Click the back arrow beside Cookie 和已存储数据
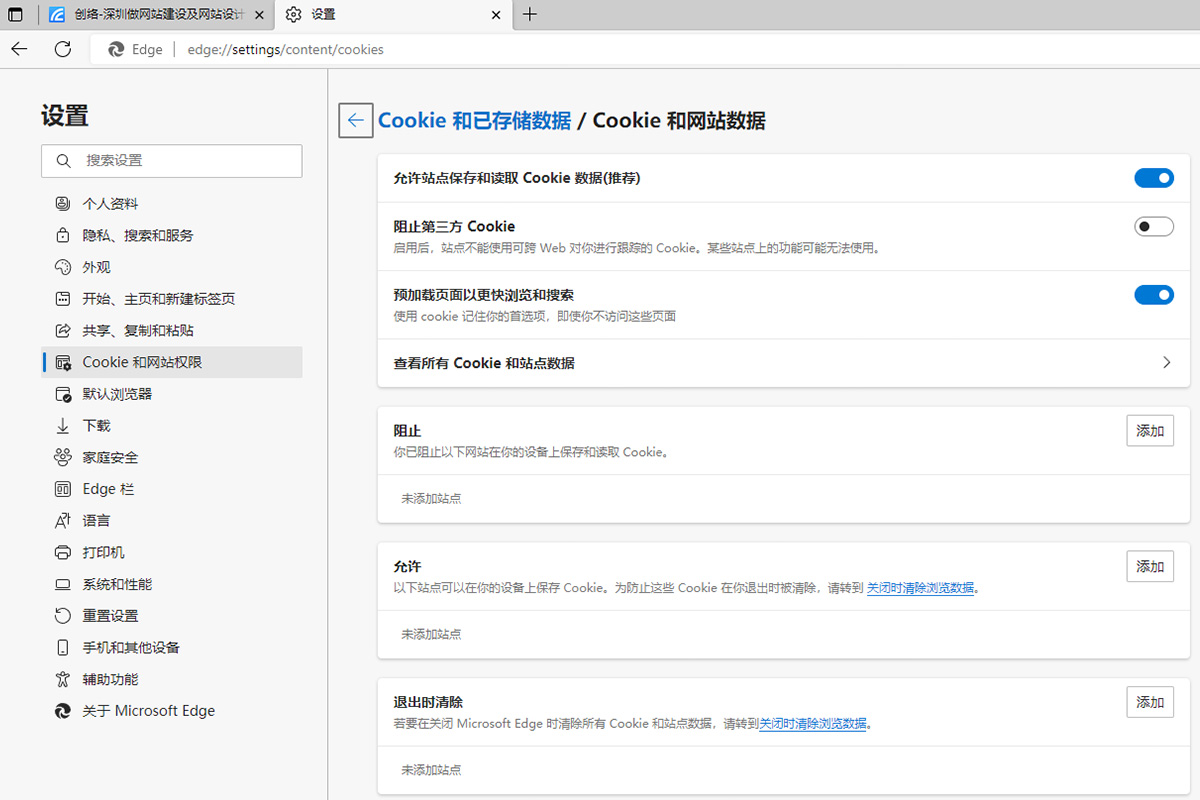Image resolution: width=1200 pixels, height=800 pixels. coord(355,121)
